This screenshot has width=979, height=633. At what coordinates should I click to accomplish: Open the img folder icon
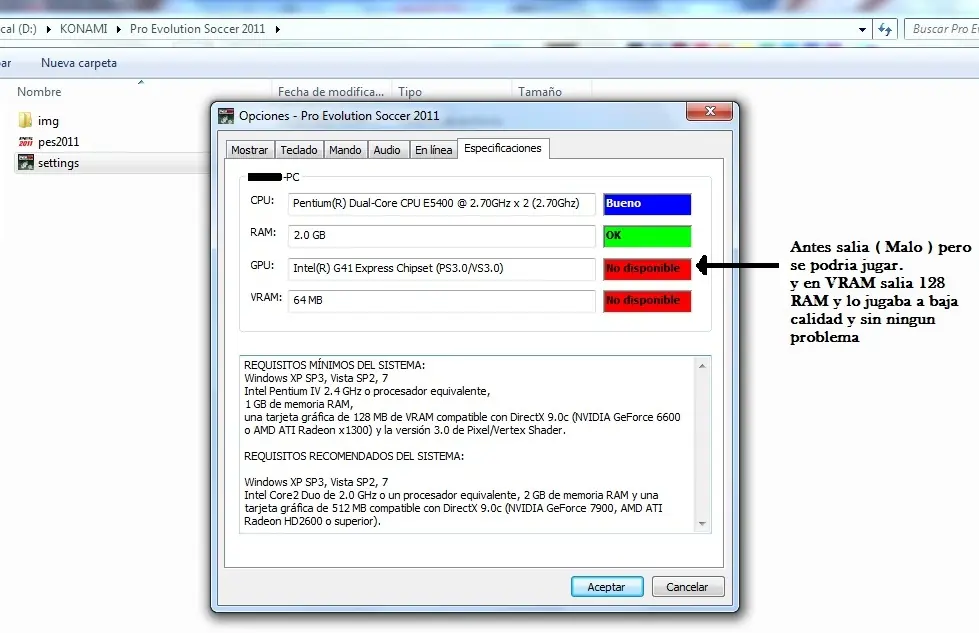pos(25,120)
